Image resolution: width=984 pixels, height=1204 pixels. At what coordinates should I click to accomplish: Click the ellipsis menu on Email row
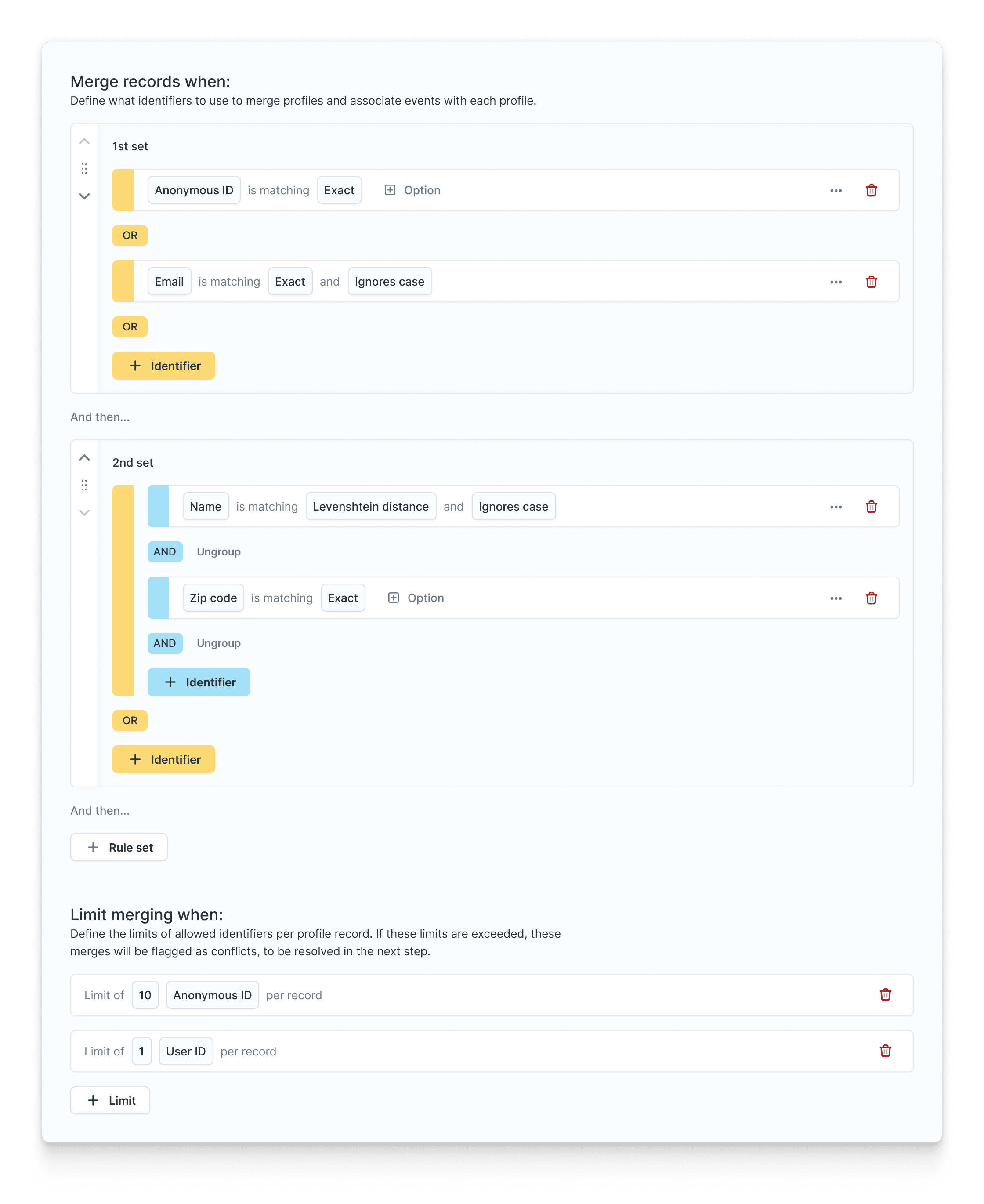click(836, 281)
